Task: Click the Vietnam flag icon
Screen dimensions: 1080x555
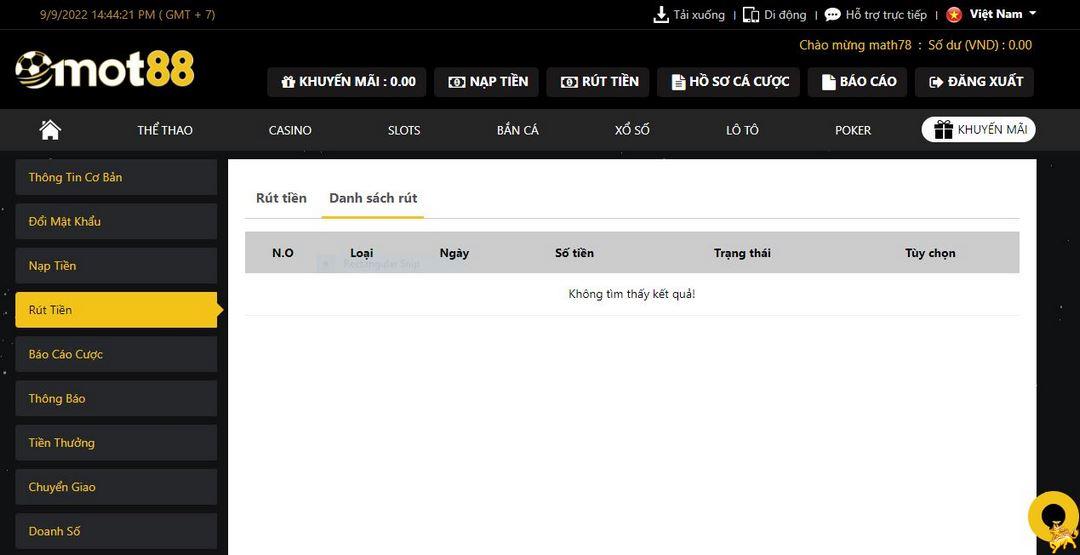Action: [954, 15]
